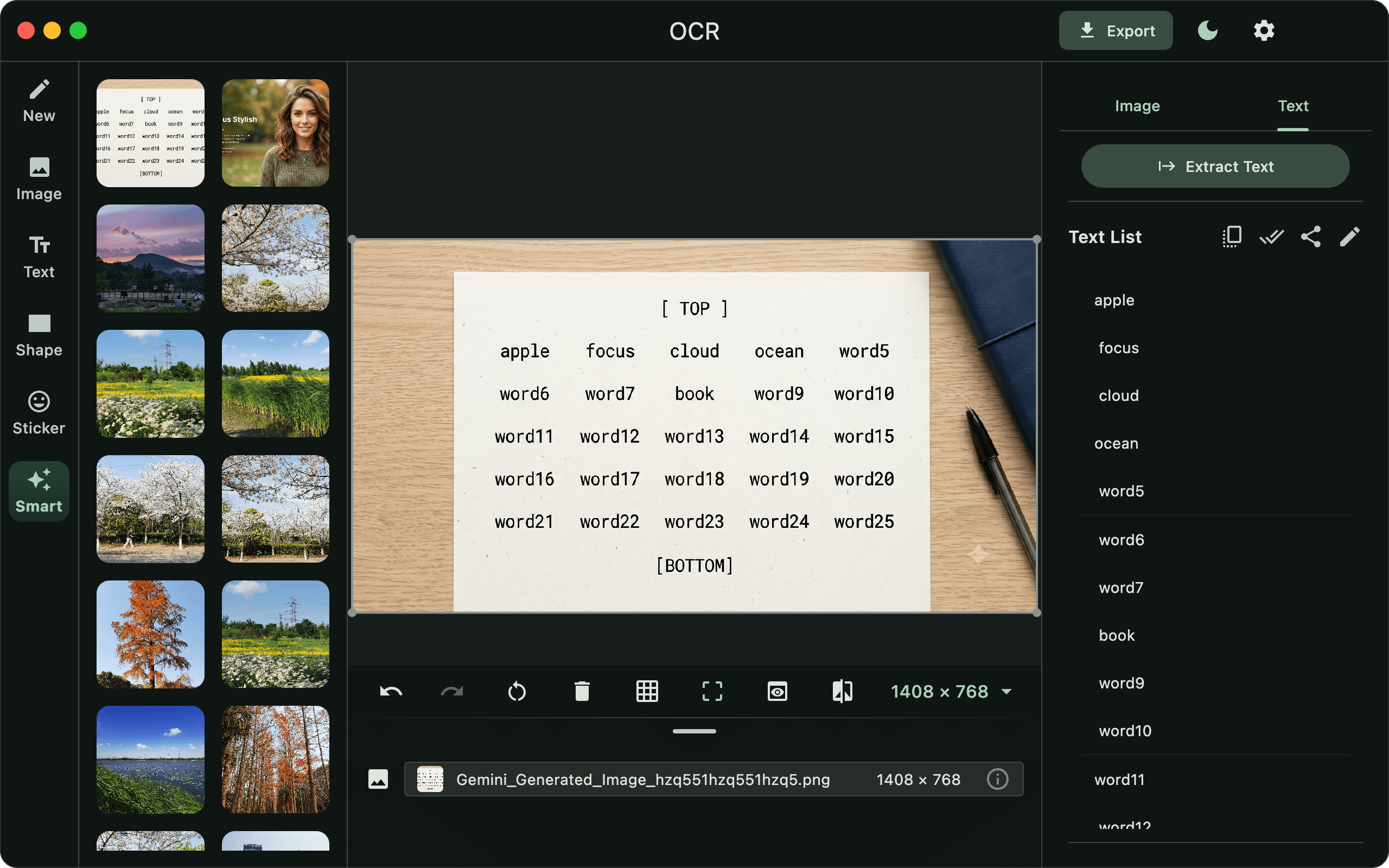Select 'word9' in the Text List

coord(1121,683)
